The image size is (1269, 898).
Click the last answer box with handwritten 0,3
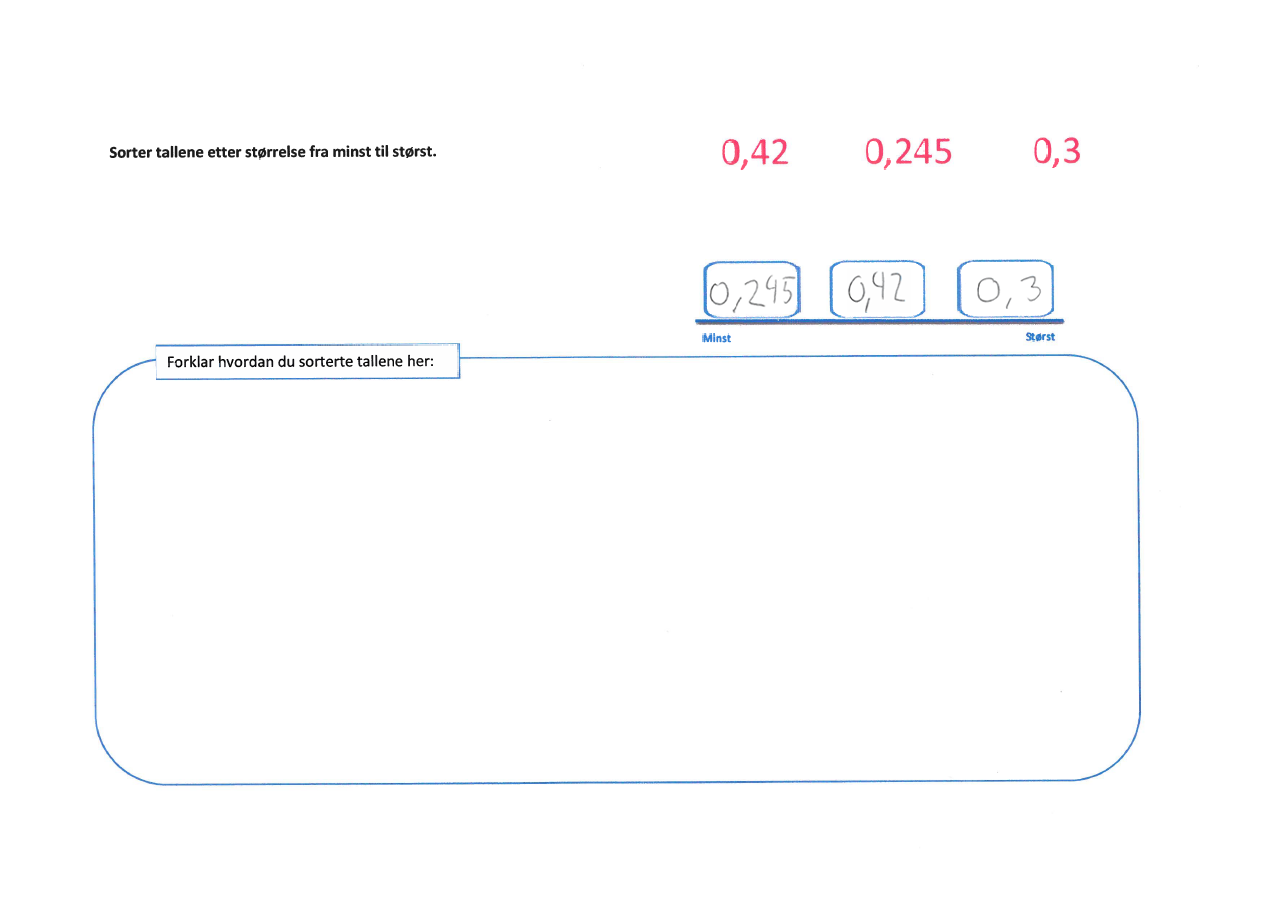click(x=1006, y=289)
